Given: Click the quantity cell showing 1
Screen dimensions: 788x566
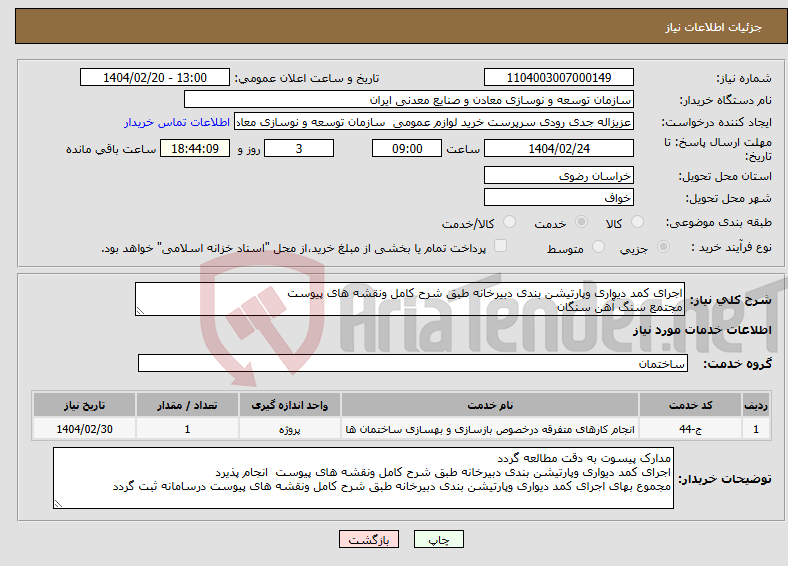Looking at the screenshot, I should [x=187, y=429].
